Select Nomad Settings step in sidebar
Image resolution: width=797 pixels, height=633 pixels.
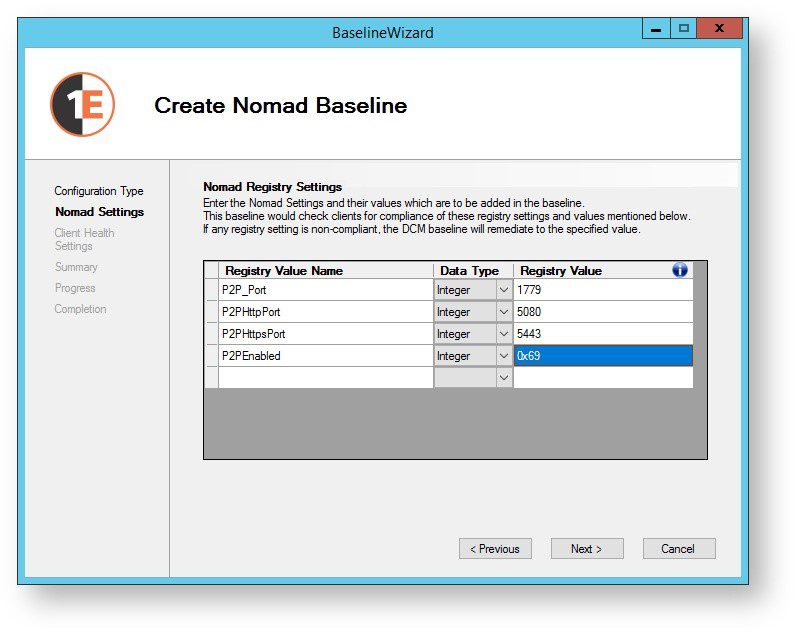coord(100,212)
